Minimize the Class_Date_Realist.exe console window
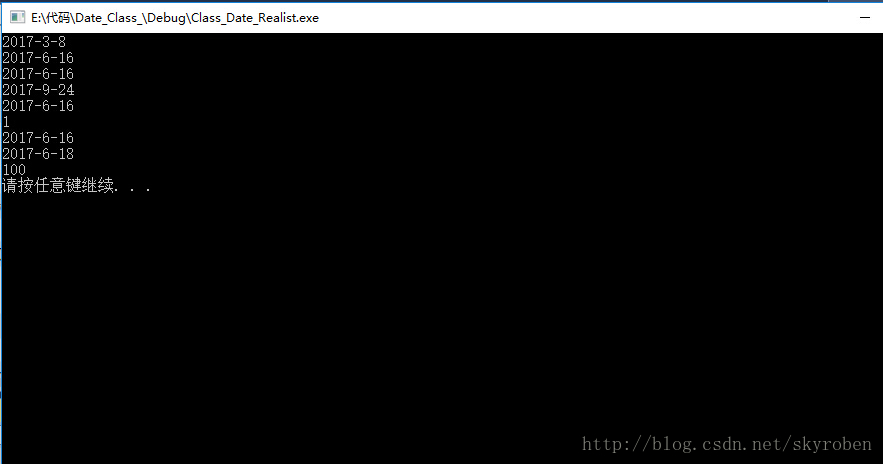883x464 pixels. point(865,17)
